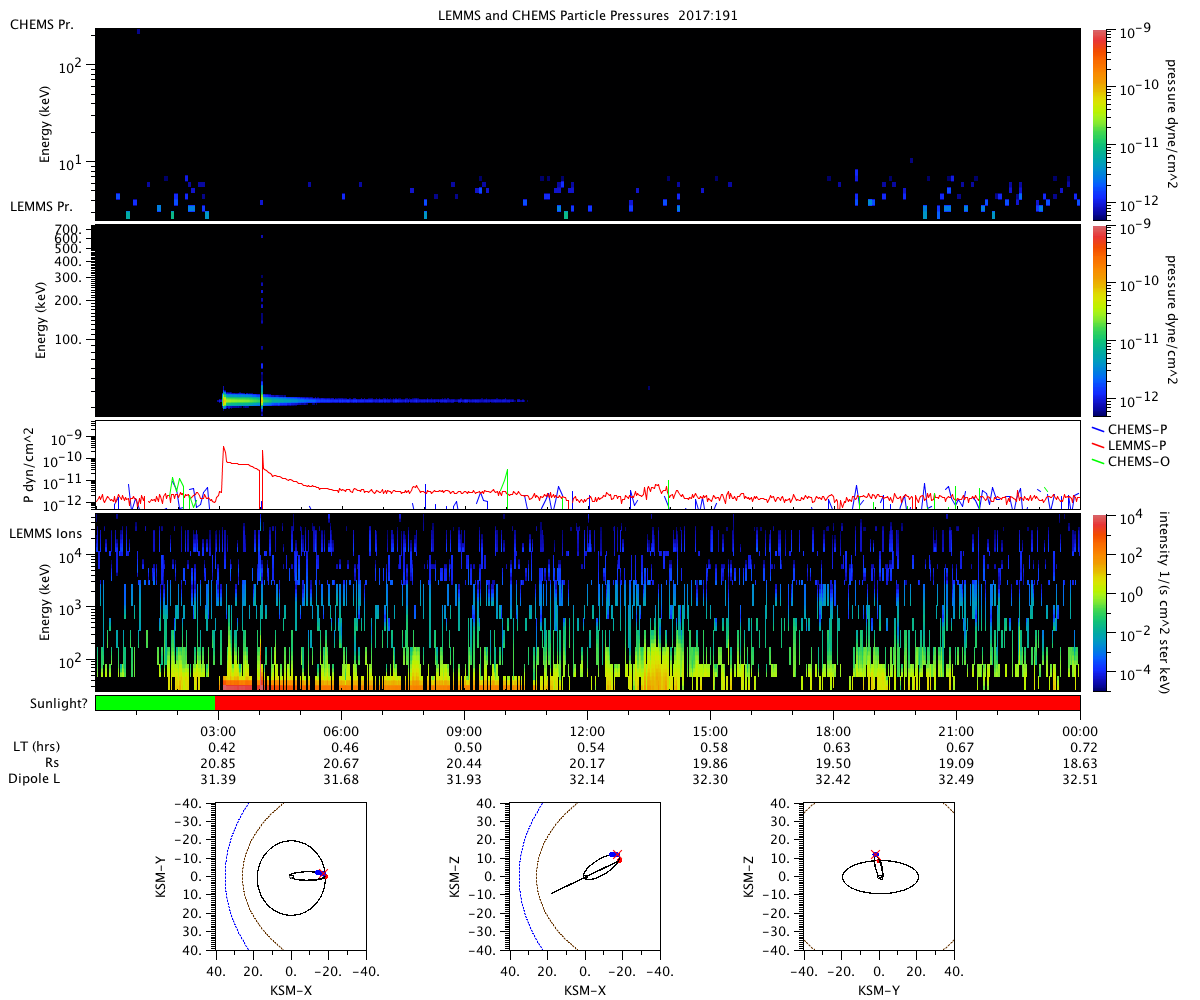The image size is (1200, 1000).
Task: Click the 03:00 time axis tick label
Action: click(x=218, y=732)
